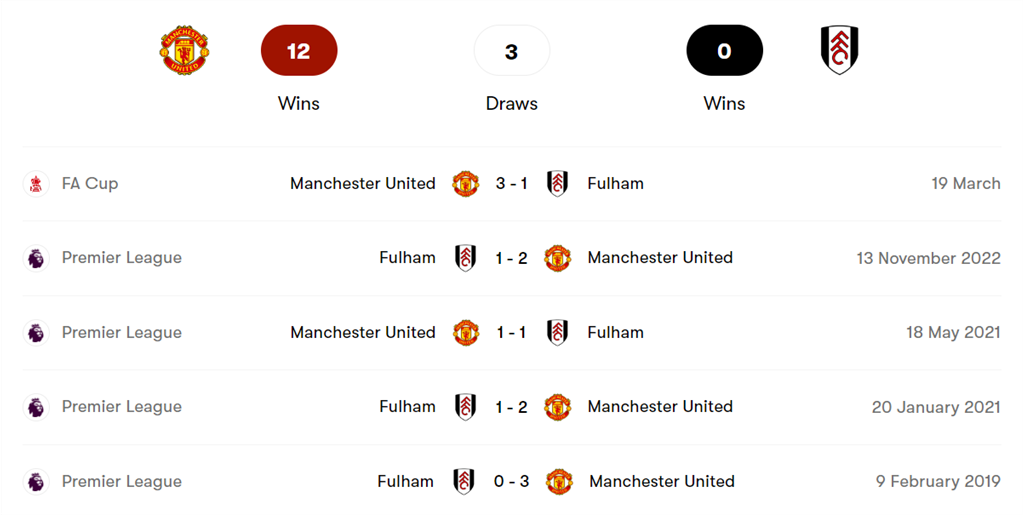Select the red 12 wins badge

click(x=299, y=51)
